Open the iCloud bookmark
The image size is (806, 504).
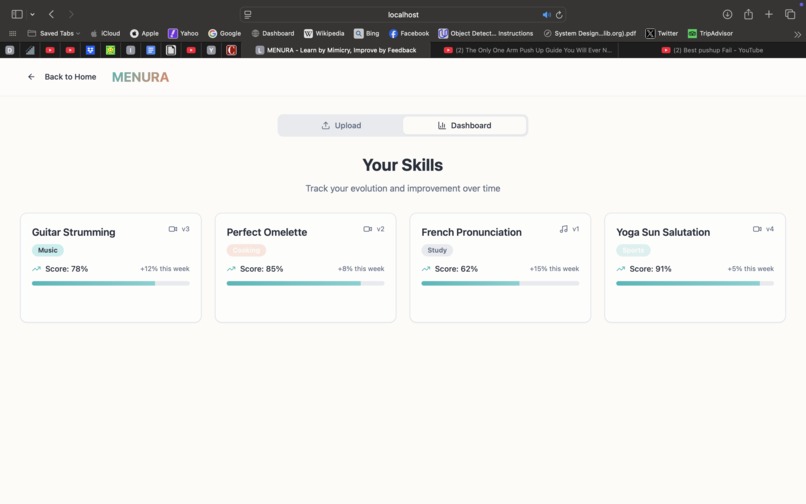pyautogui.click(x=105, y=33)
